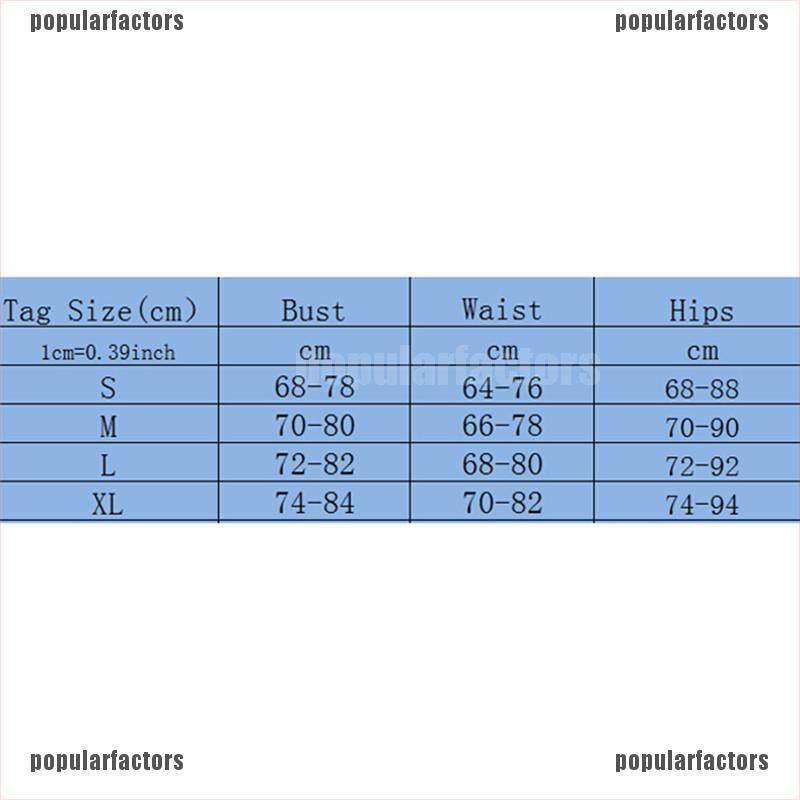
Task: Click the 66-78 waist measurement cell
Action: tap(502, 426)
